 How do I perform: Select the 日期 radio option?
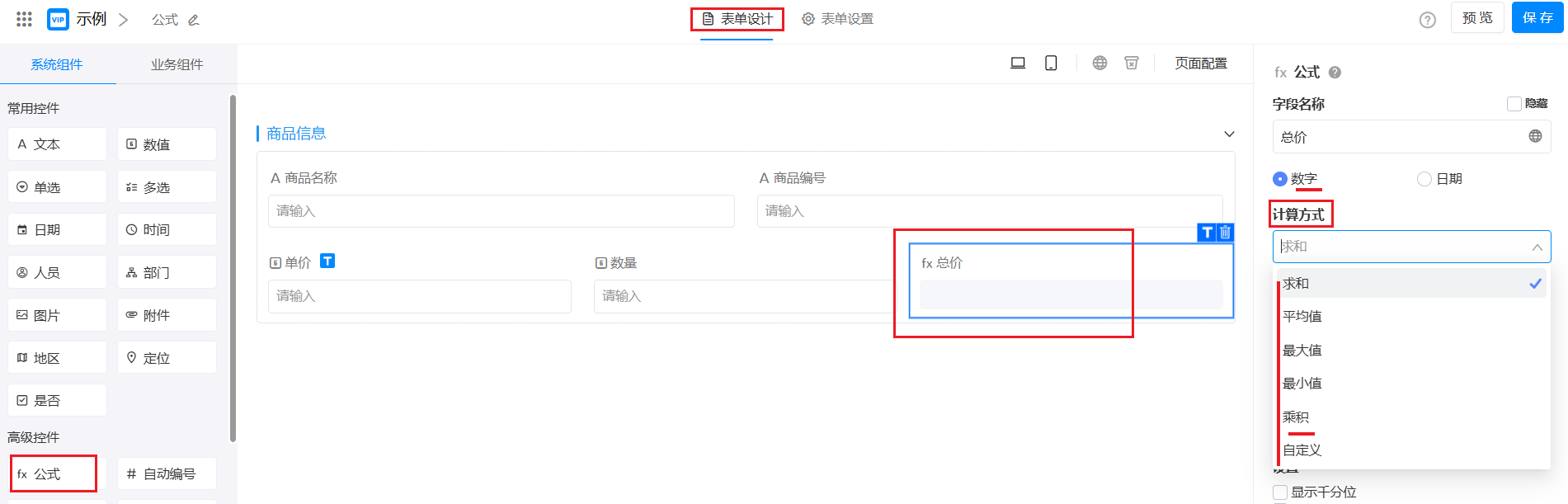pyautogui.click(x=1424, y=179)
